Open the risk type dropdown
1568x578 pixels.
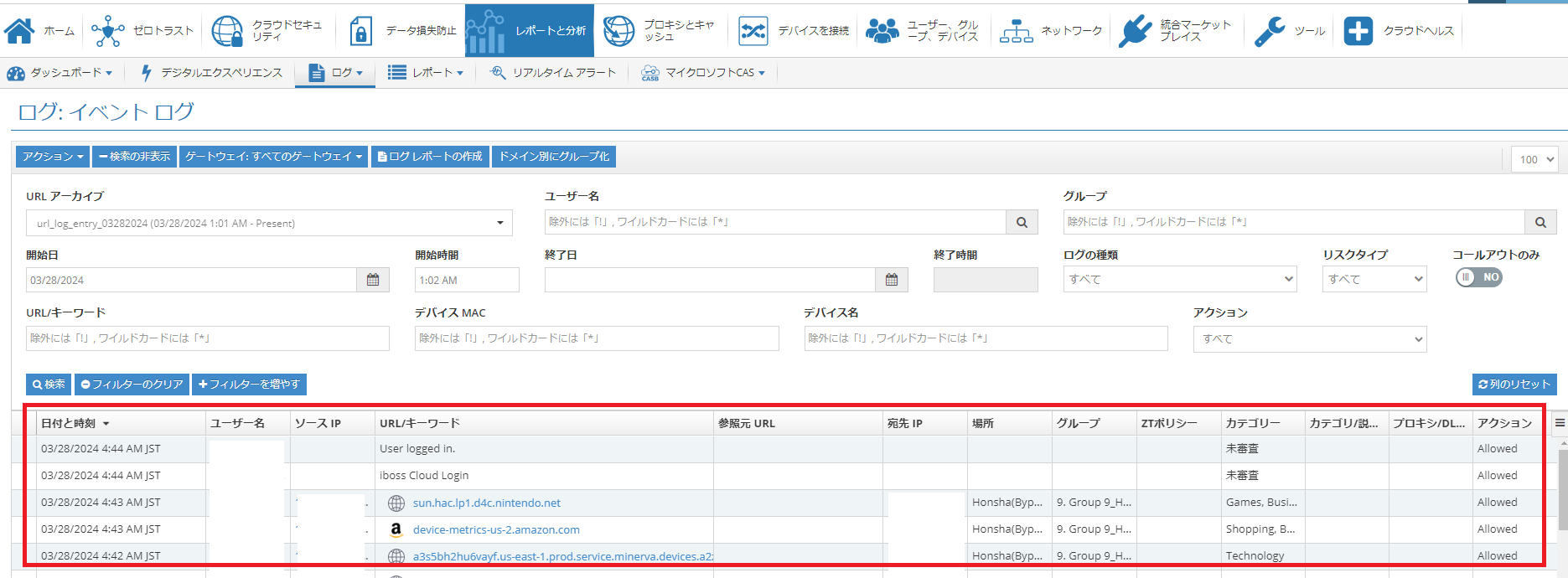click(1374, 279)
